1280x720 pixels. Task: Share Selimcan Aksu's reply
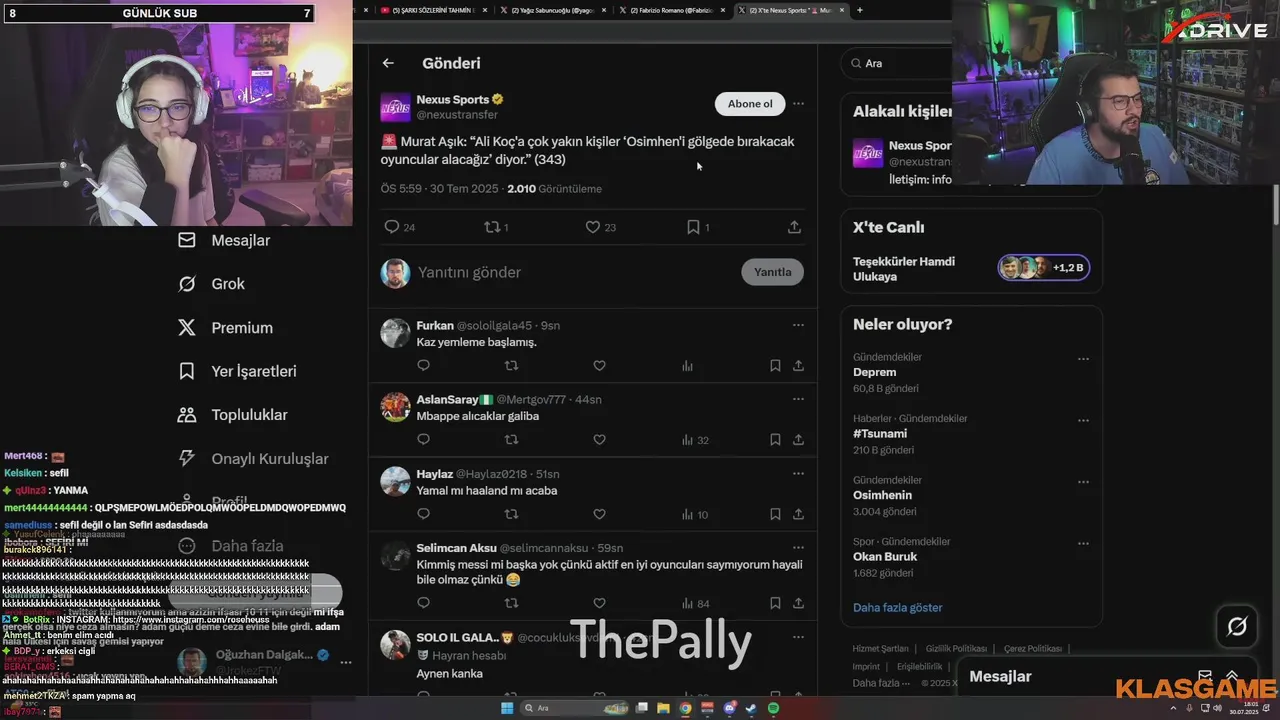point(798,603)
